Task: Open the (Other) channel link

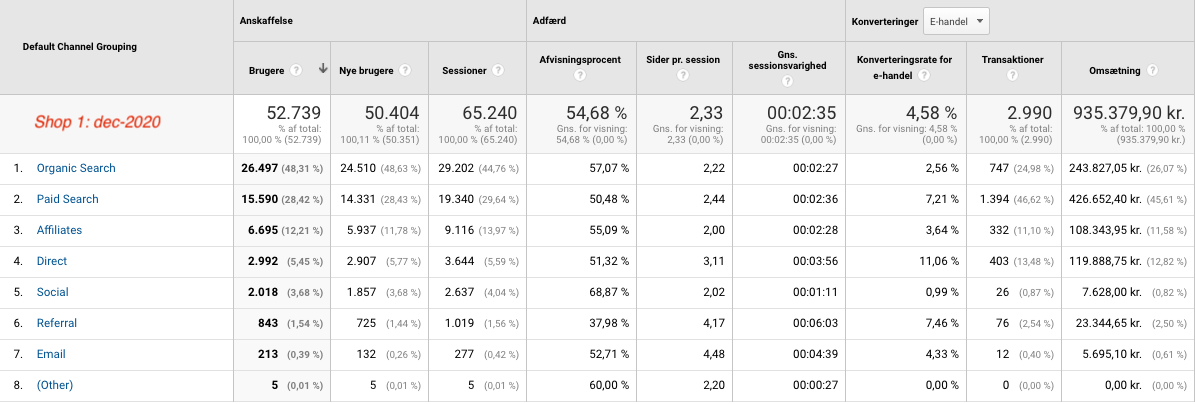Action: pos(55,385)
